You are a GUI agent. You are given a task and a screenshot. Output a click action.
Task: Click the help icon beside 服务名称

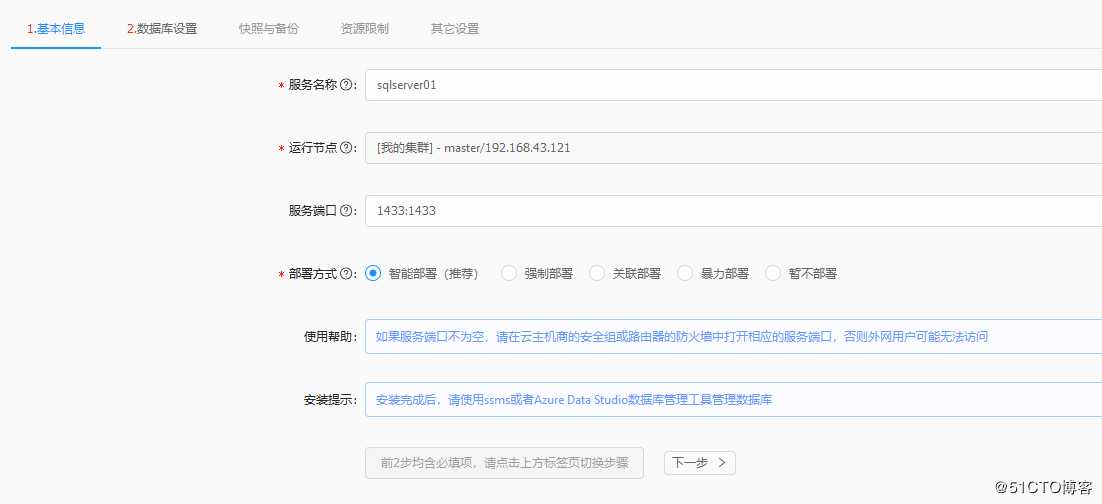[346, 85]
